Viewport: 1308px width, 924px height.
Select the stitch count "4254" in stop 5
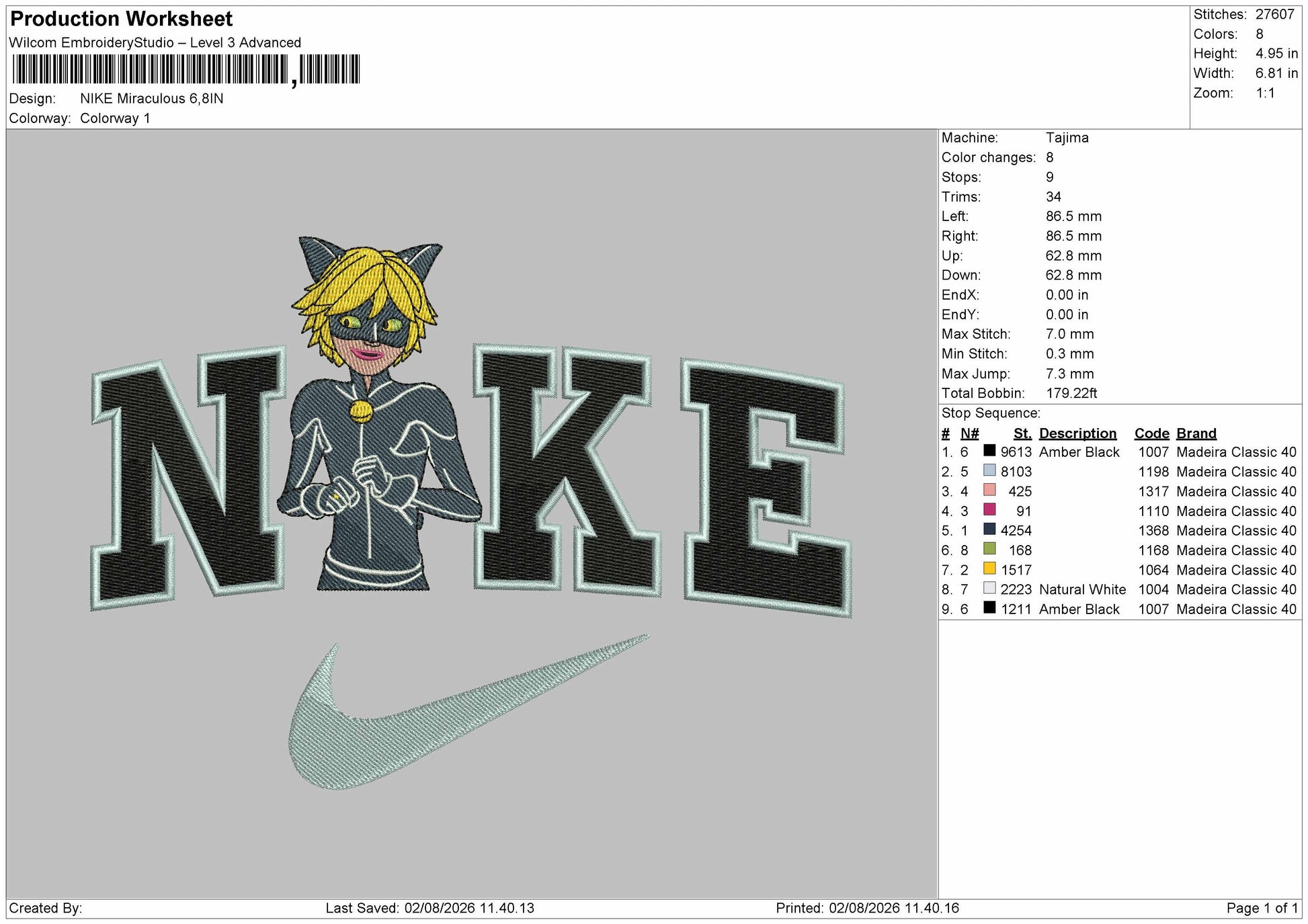(x=1016, y=531)
